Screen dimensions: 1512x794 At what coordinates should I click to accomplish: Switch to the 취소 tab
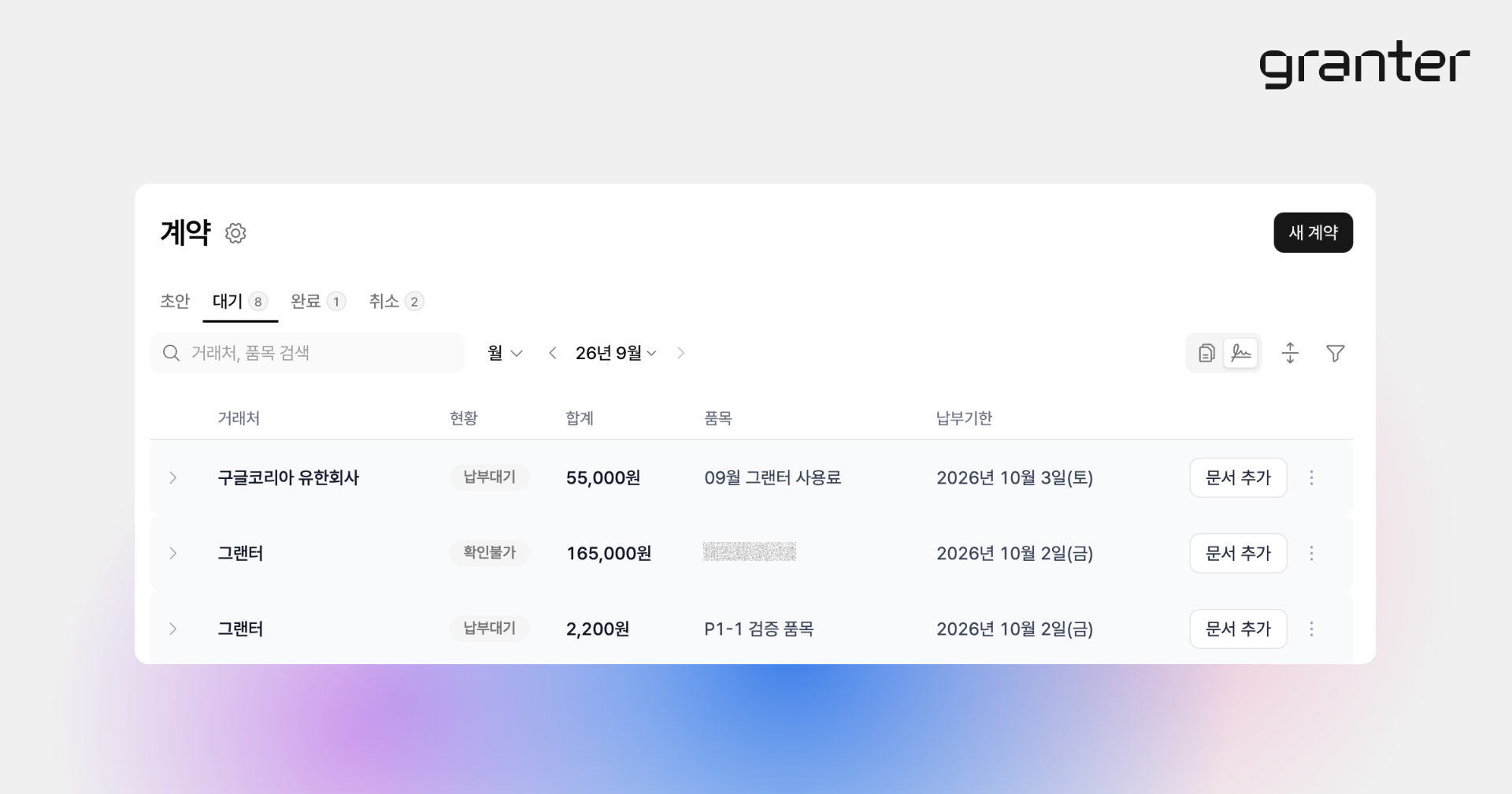pyautogui.click(x=396, y=301)
